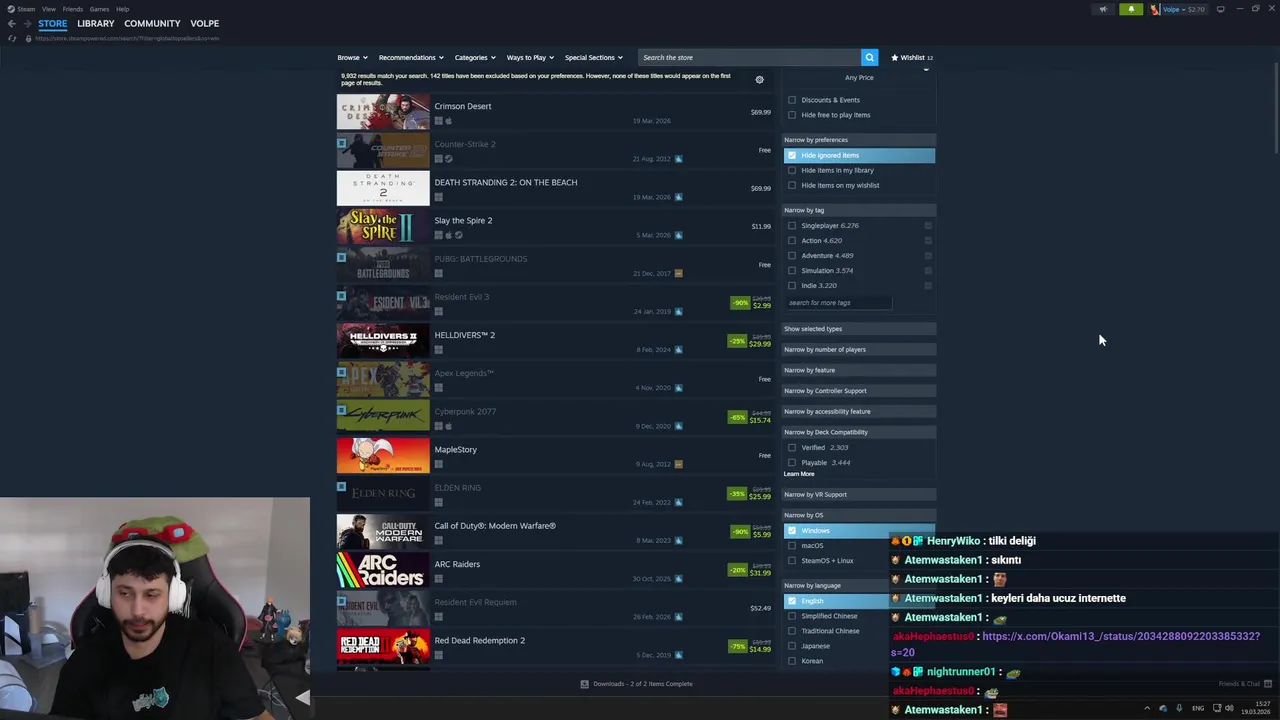Click the review icon for ARC Raiders
The image size is (1280, 720).
678,579
